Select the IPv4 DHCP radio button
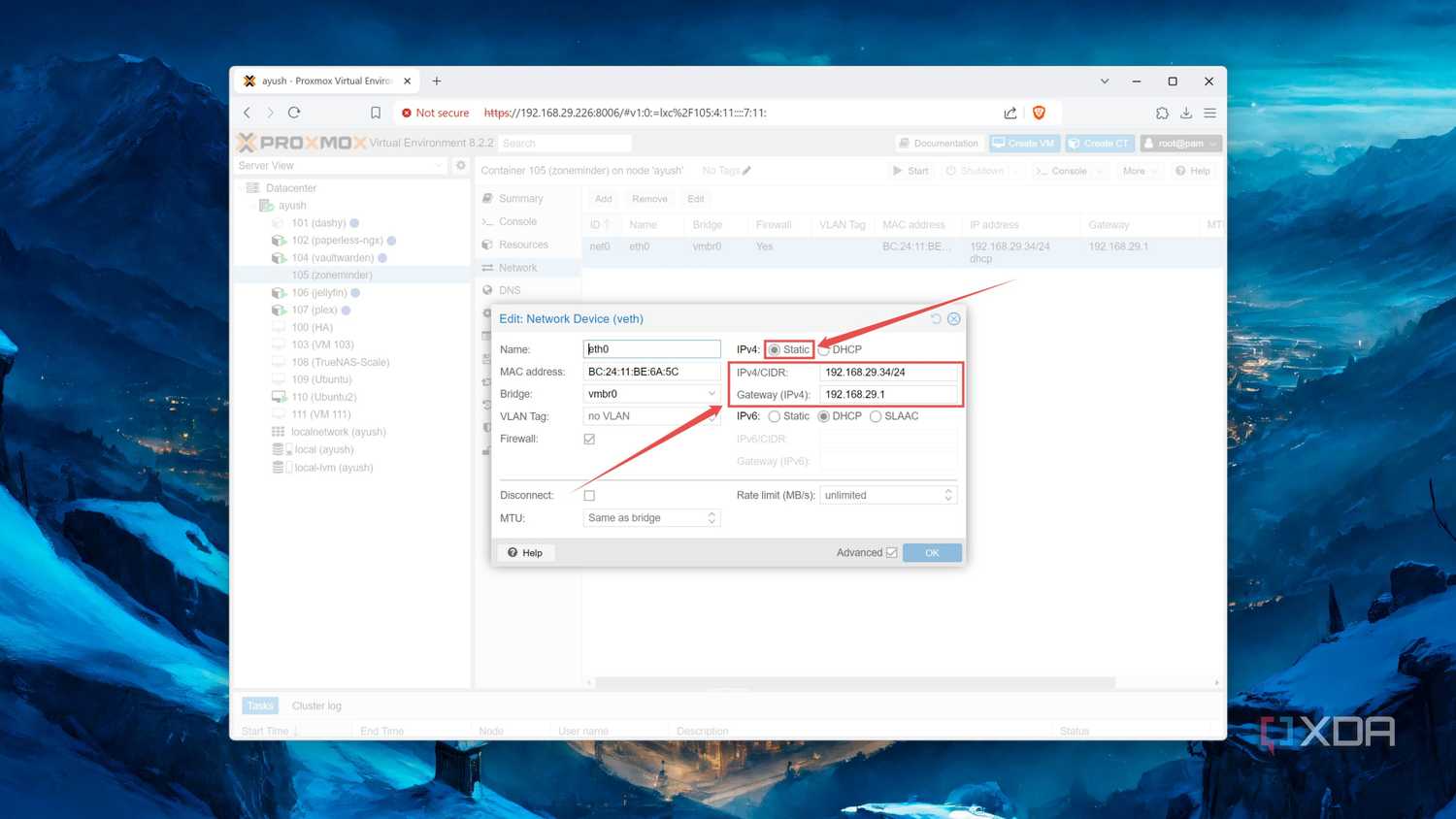The height and width of the screenshot is (819, 1456). (824, 349)
